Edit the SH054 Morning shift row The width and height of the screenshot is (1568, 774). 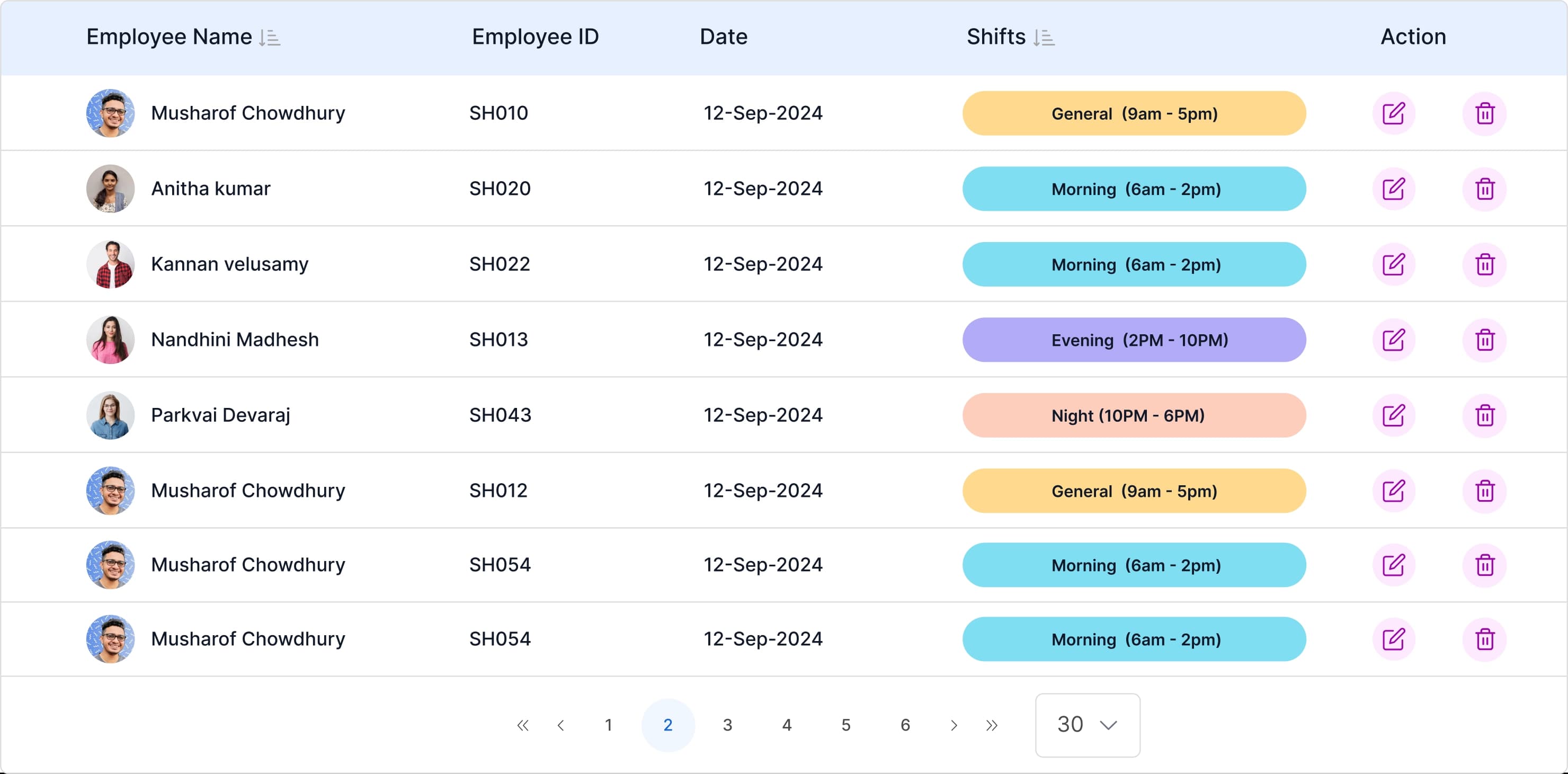click(x=1394, y=565)
